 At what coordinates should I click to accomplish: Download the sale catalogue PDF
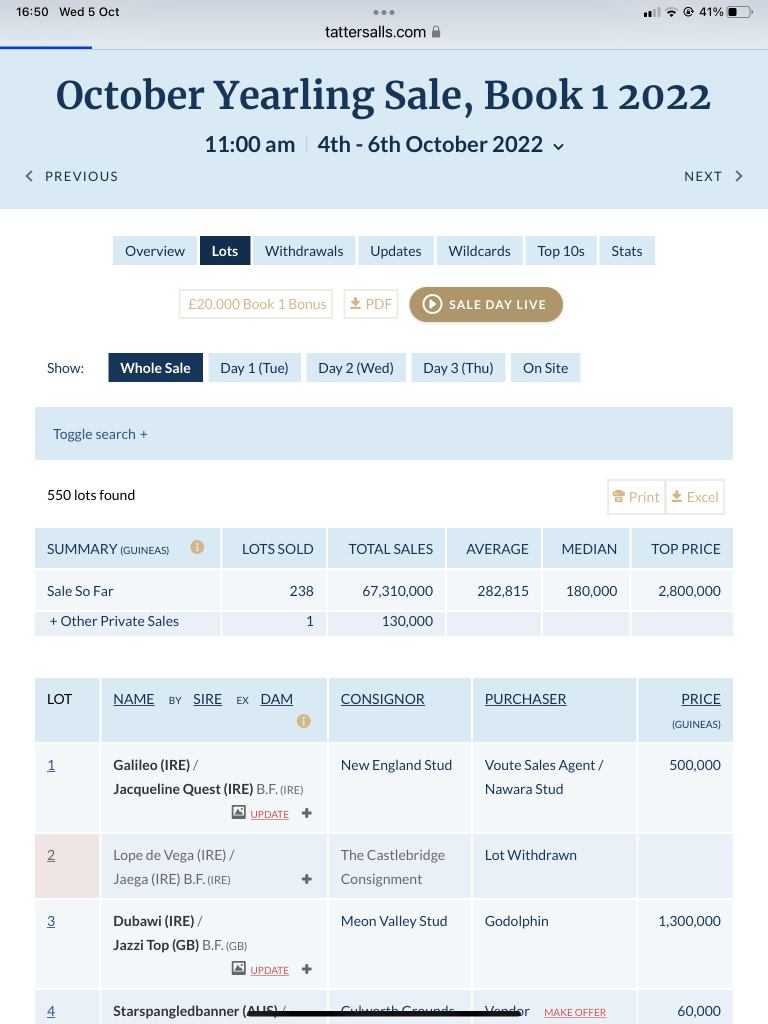tap(370, 304)
